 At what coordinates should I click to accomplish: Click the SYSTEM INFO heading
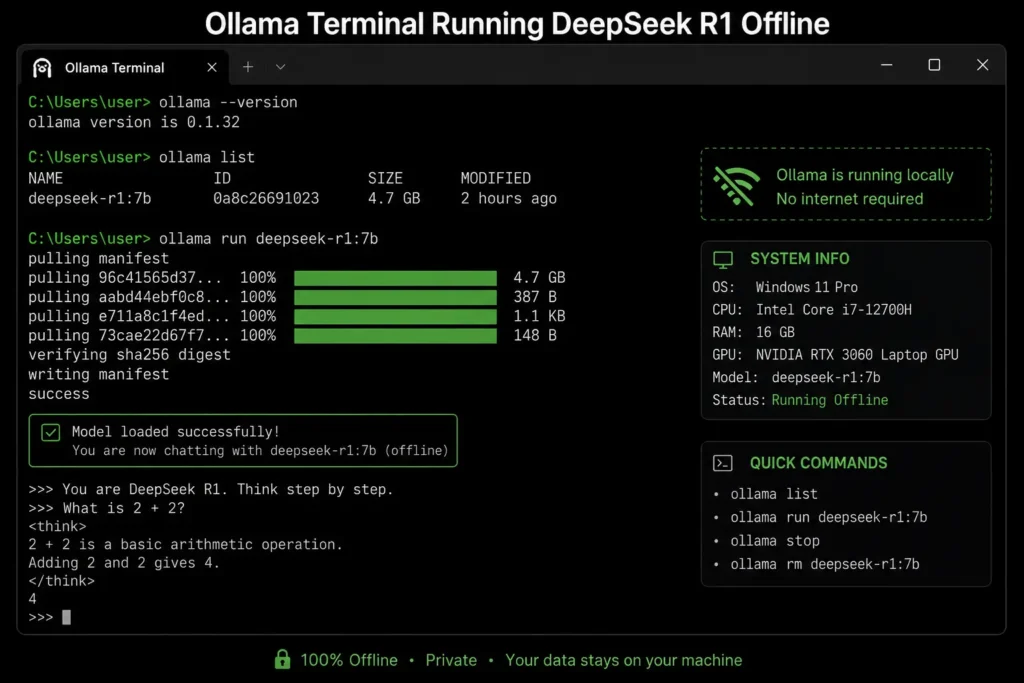tap(799, 259)
